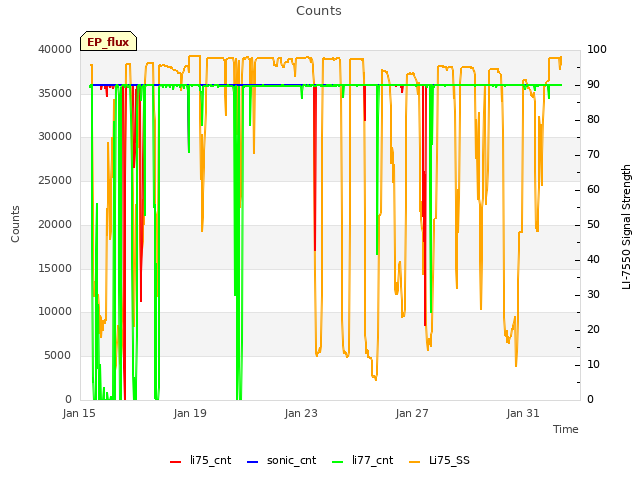This screenshot has height=480, width=640.
Task: Click the Jan 15 axis tick label
Action: point(79,413)
